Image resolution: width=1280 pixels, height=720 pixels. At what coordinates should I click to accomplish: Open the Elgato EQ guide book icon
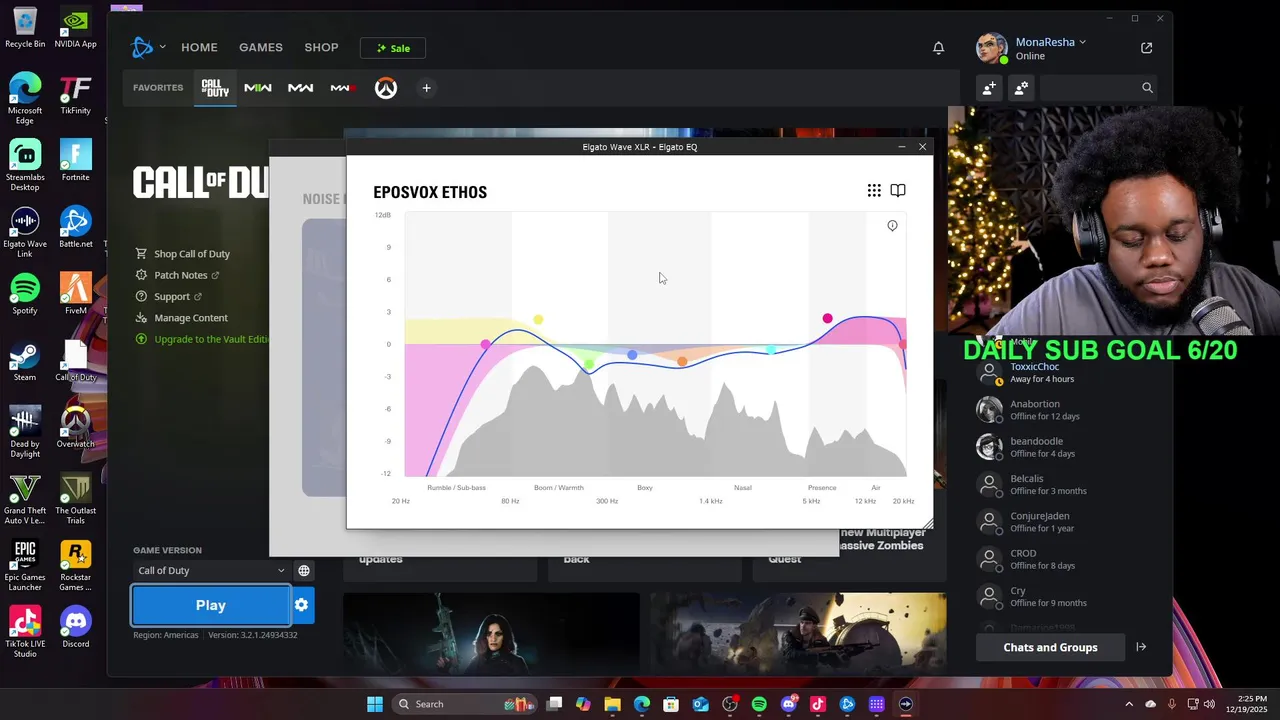(898, 190)
